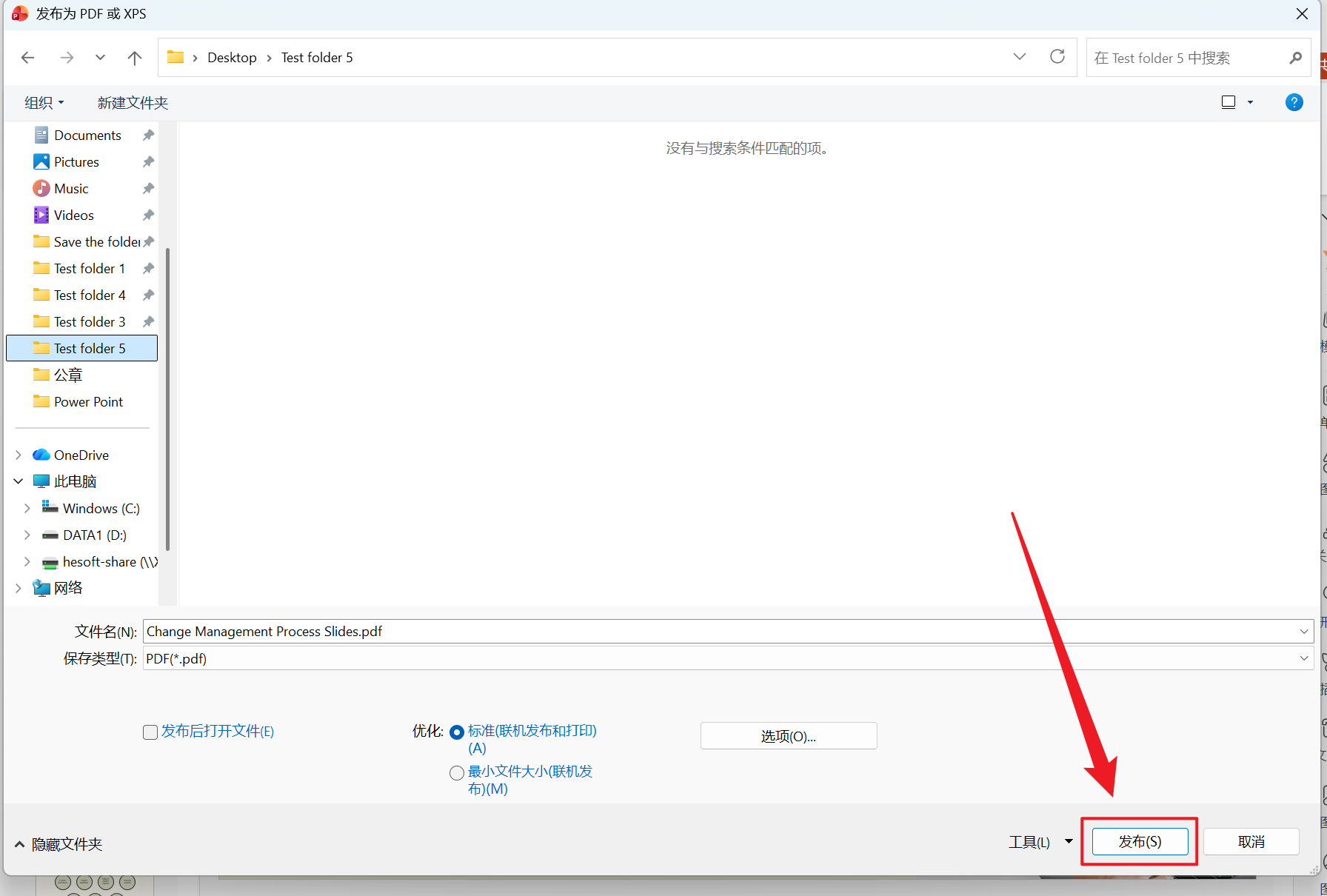This screenshot has width=1327, height=896.
Task: Select the Music library shortcut
Action: [x=71, y=189]
